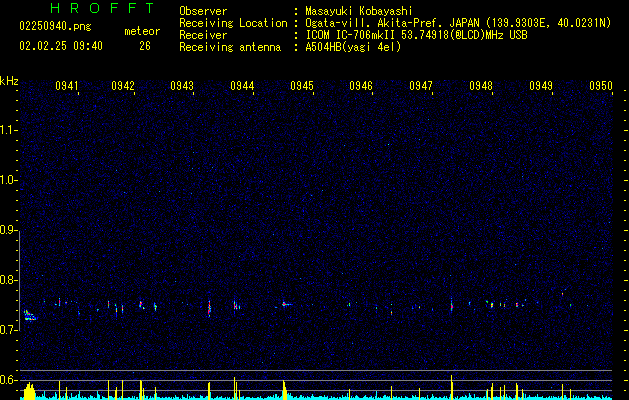Click the A504HB(yagi 4el) antenna text
The width and height of the screenshot is (629, 400).
click(x=353, y=47)
